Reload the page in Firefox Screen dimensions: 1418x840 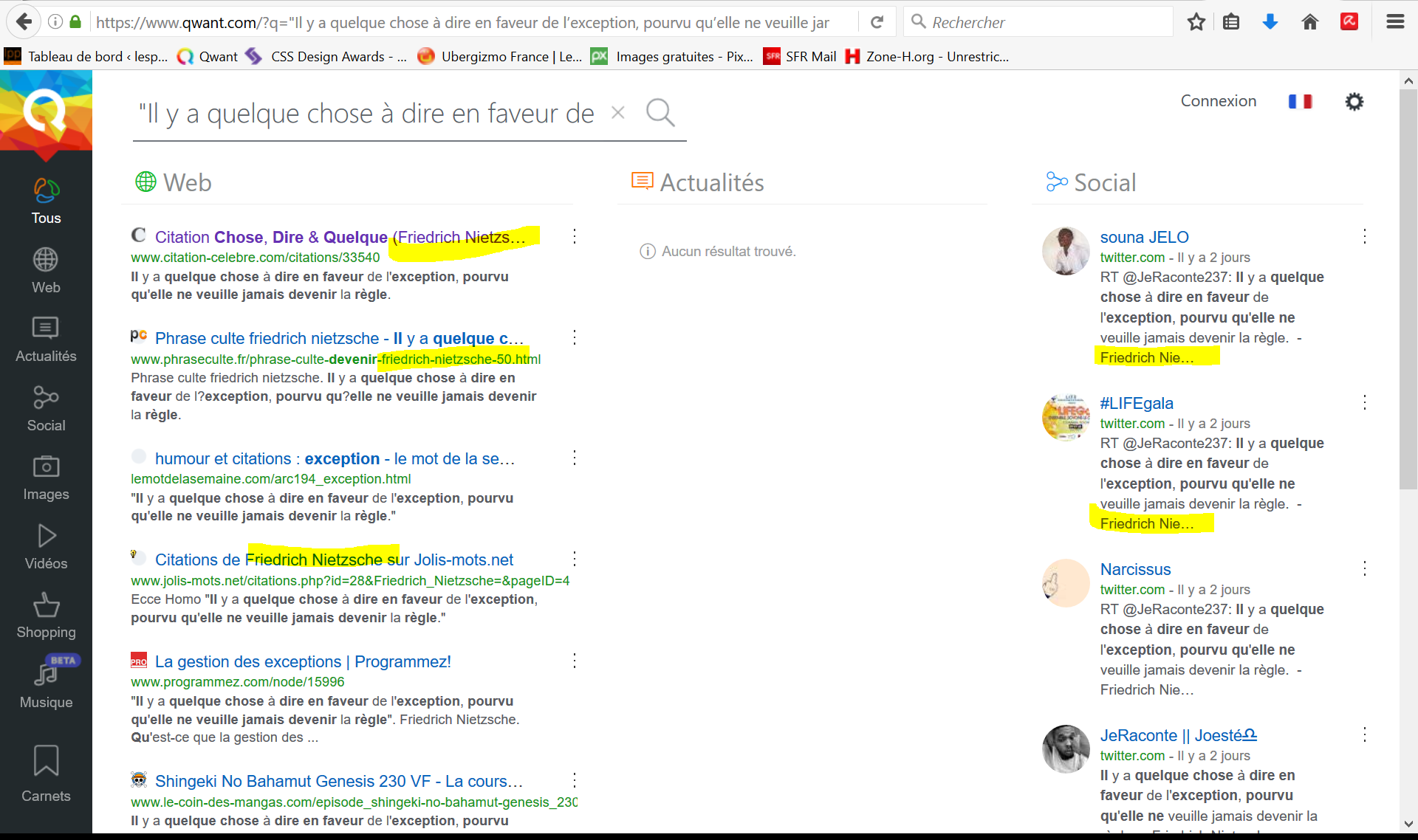[x=877, y=22]
